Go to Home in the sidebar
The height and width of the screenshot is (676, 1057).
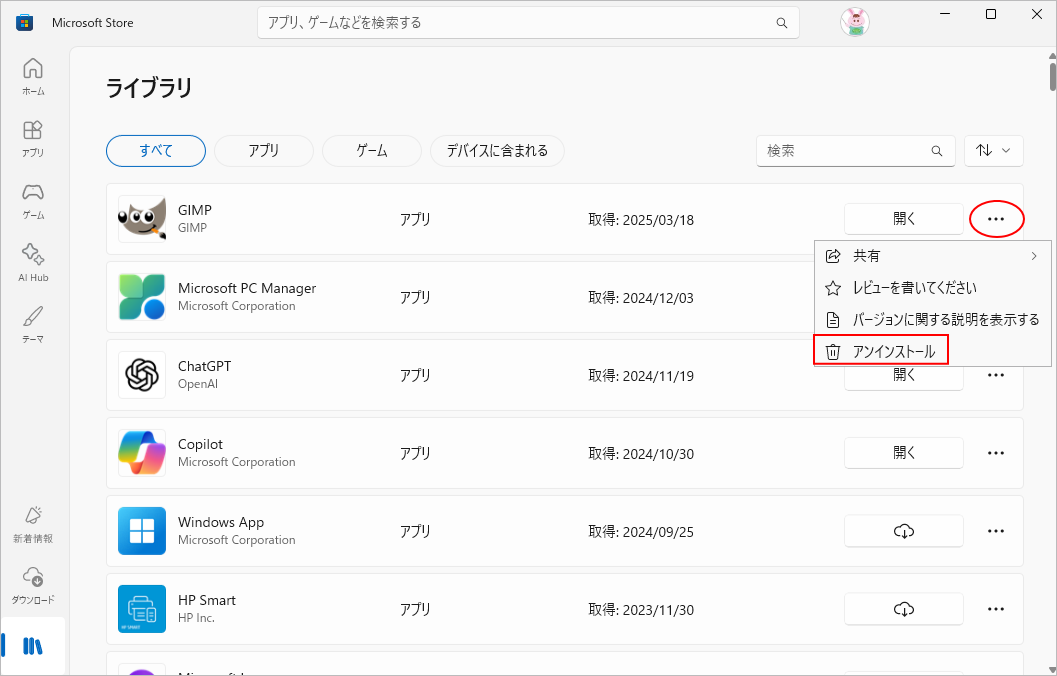33,76
